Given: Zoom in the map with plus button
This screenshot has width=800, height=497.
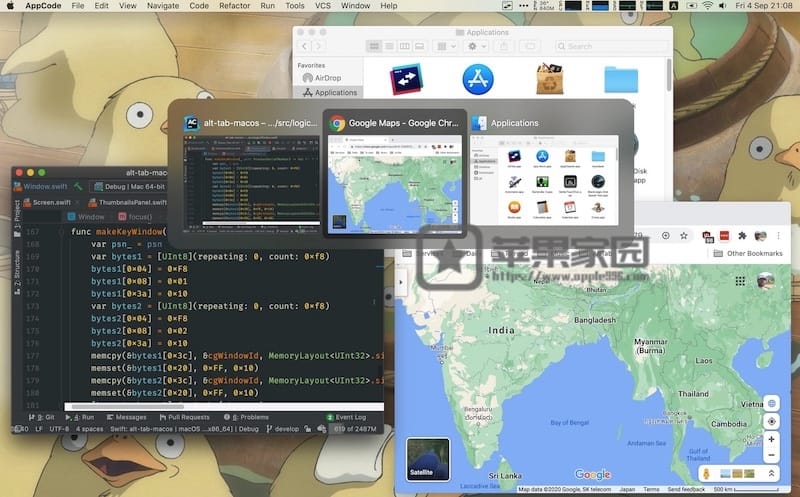Looking at the screenshot, I should (x=771, y=439).
